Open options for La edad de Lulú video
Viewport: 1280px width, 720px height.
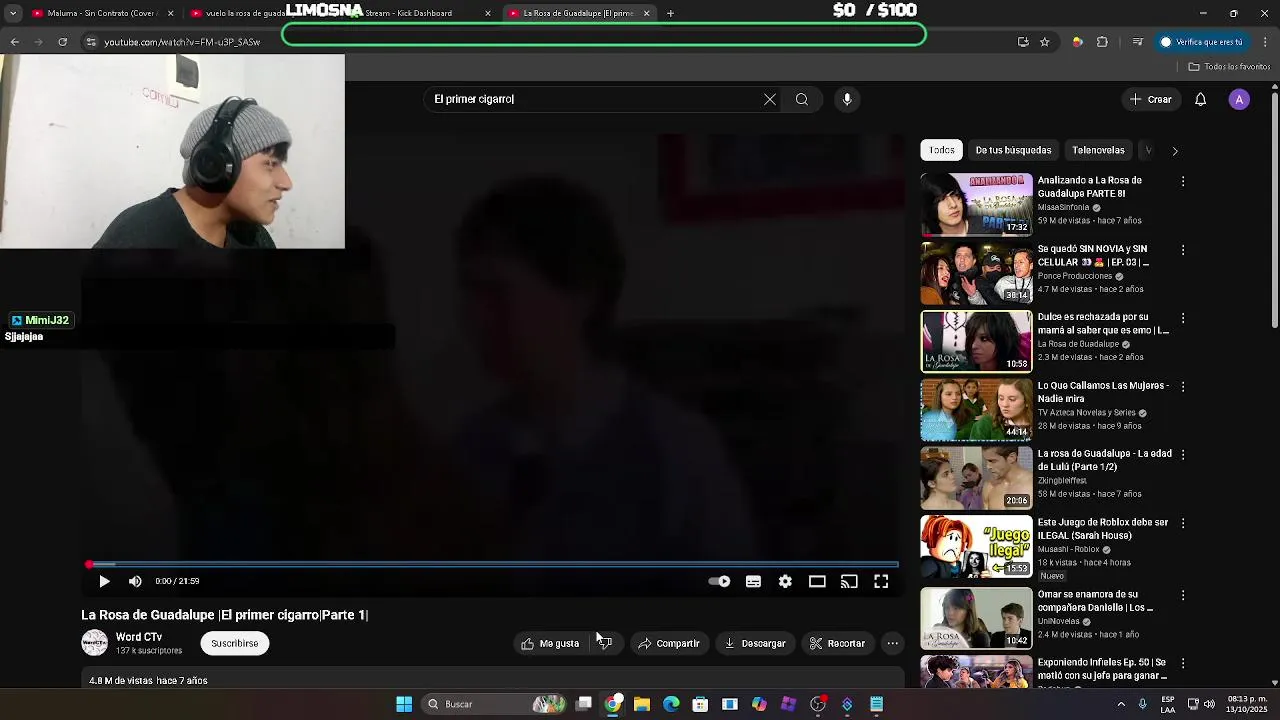[x=1183, y=454]
